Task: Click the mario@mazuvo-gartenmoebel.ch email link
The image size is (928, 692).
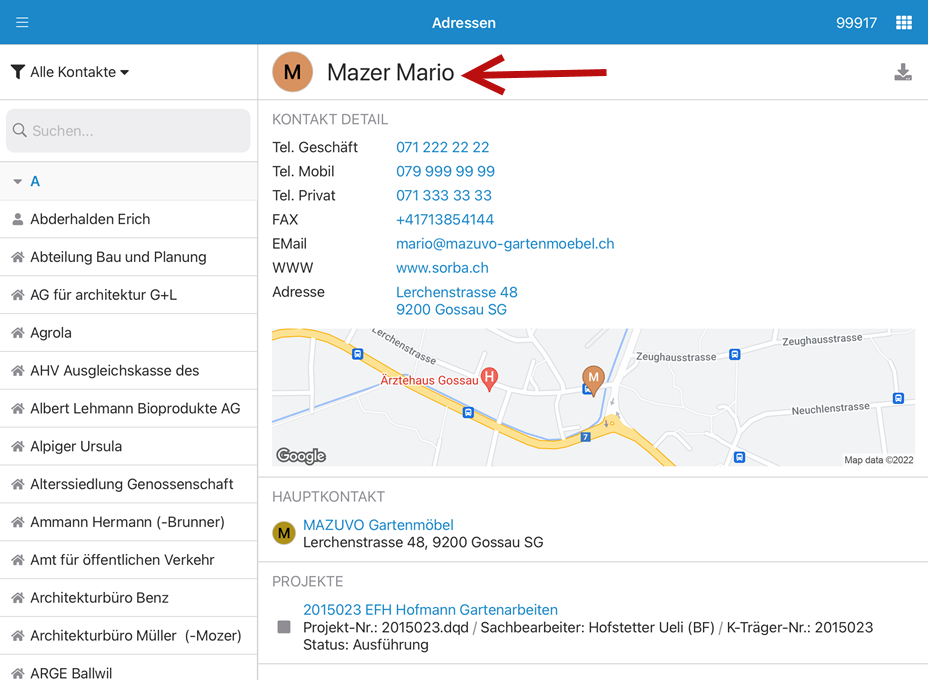Action: coord(505,243)
